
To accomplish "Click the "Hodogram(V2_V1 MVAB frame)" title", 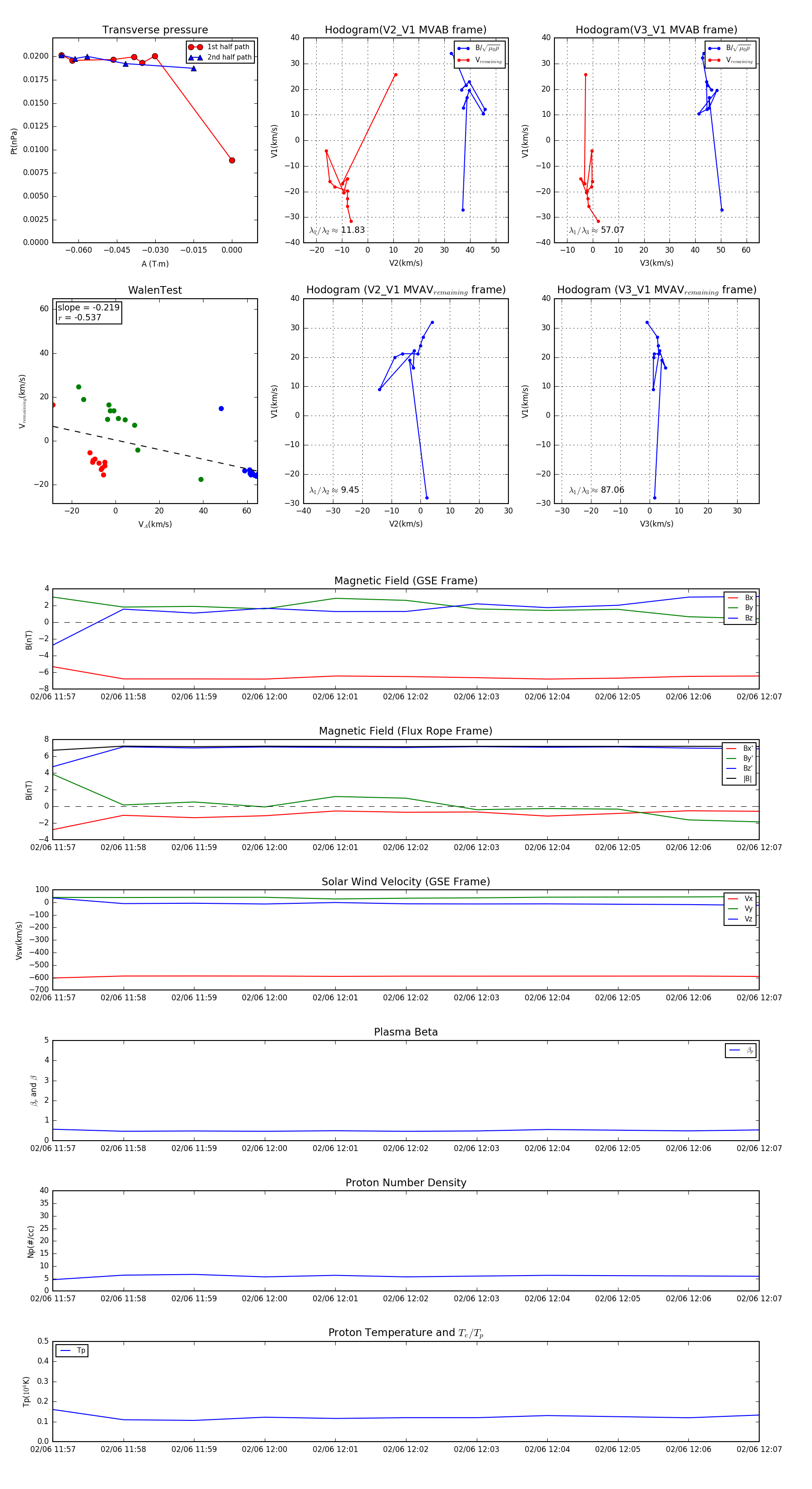I will pyautogui.click(x=406, y=29).
